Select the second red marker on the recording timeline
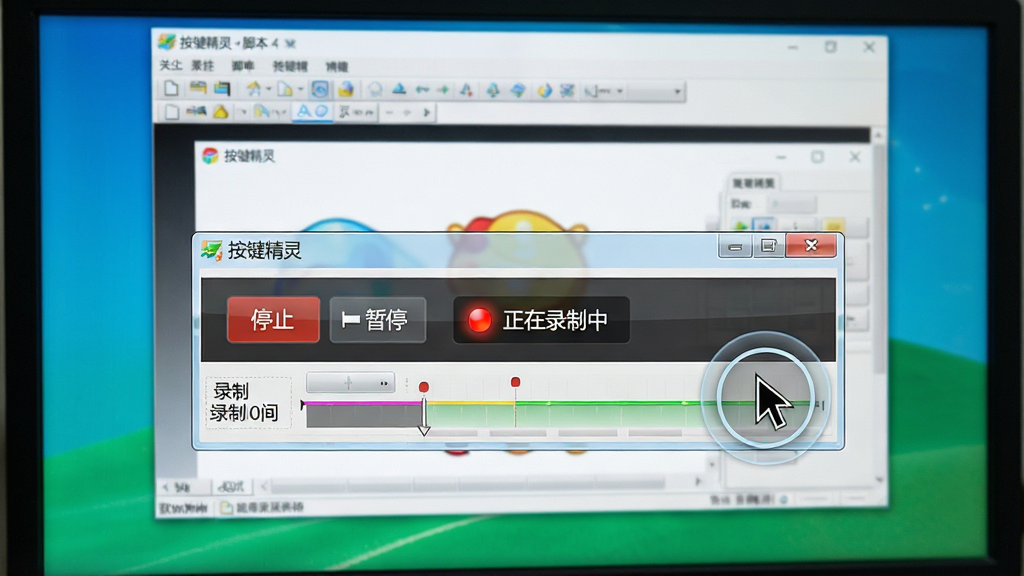This screenshot has width=1024, height=576. click(x=515, y=382)
